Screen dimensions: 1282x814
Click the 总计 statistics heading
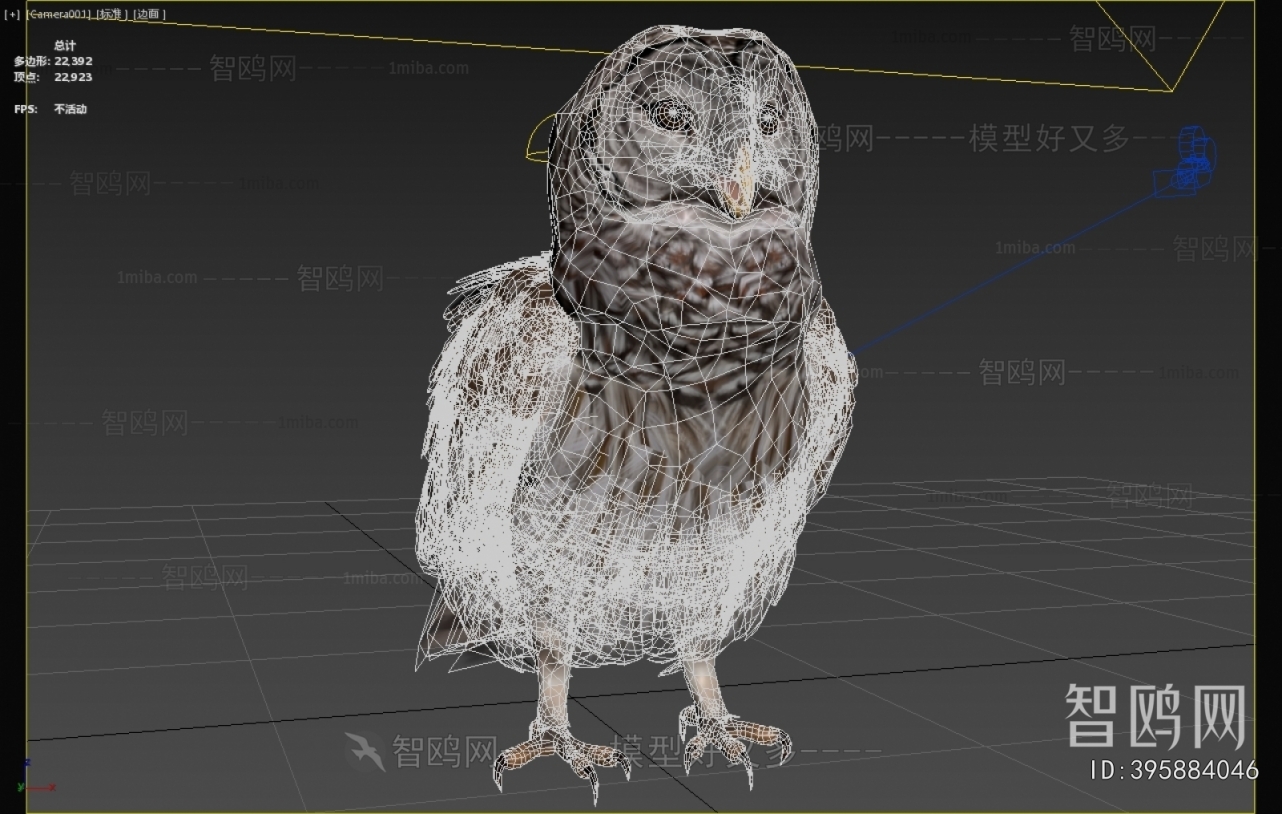tap(65, 45)
